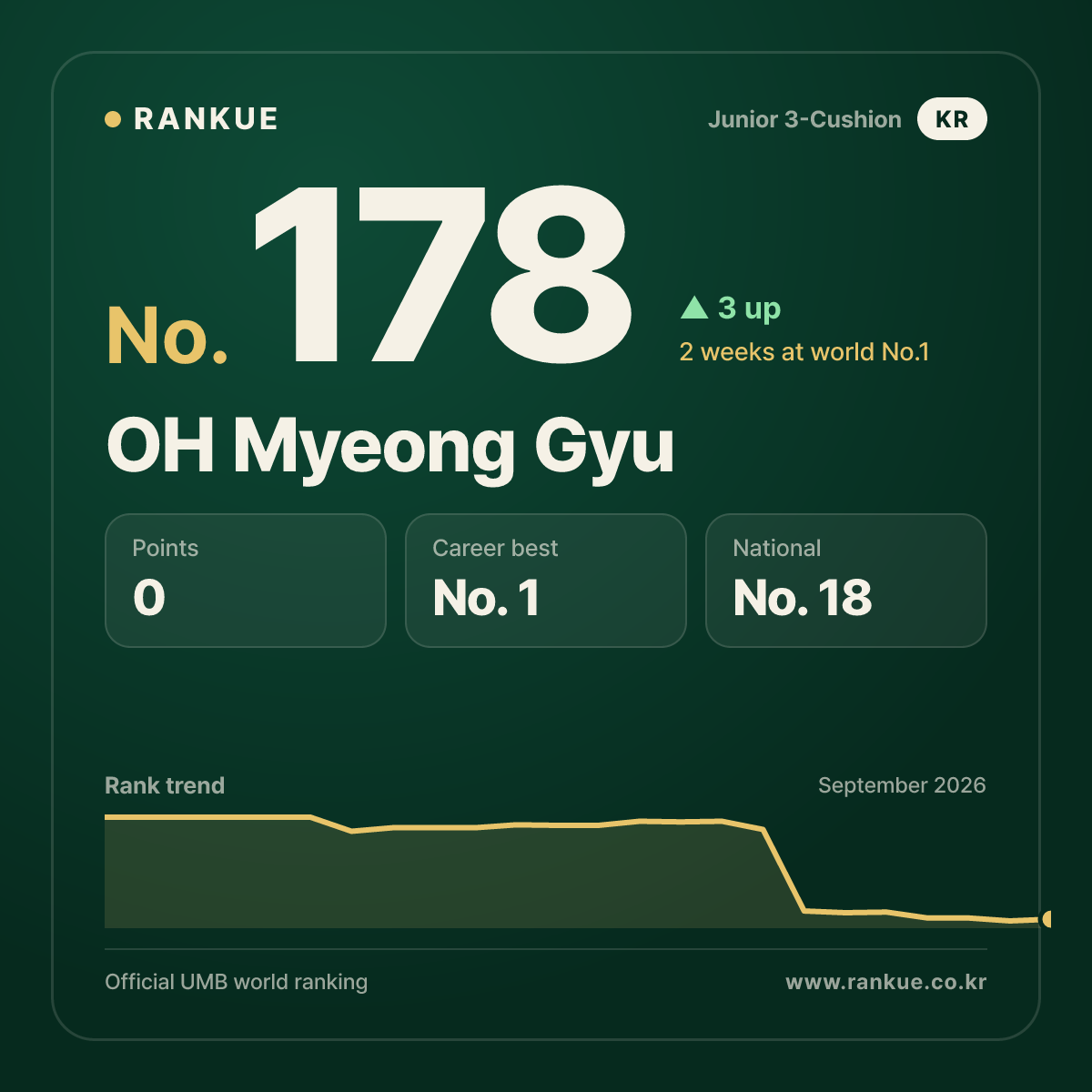The width and height of the screenshot is (1092, 1092).
Task: Click the RANKUE logo text
Action: click(x=206, y=119)
